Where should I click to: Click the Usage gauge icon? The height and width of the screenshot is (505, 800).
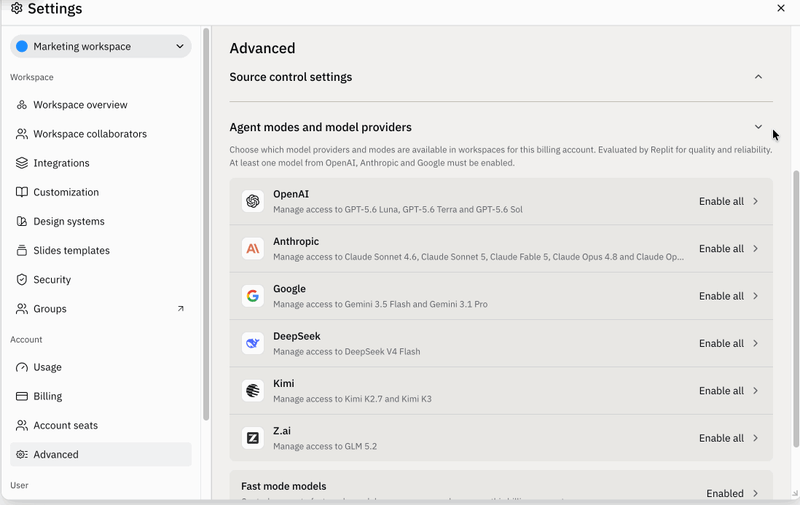[x=21, y=367]
